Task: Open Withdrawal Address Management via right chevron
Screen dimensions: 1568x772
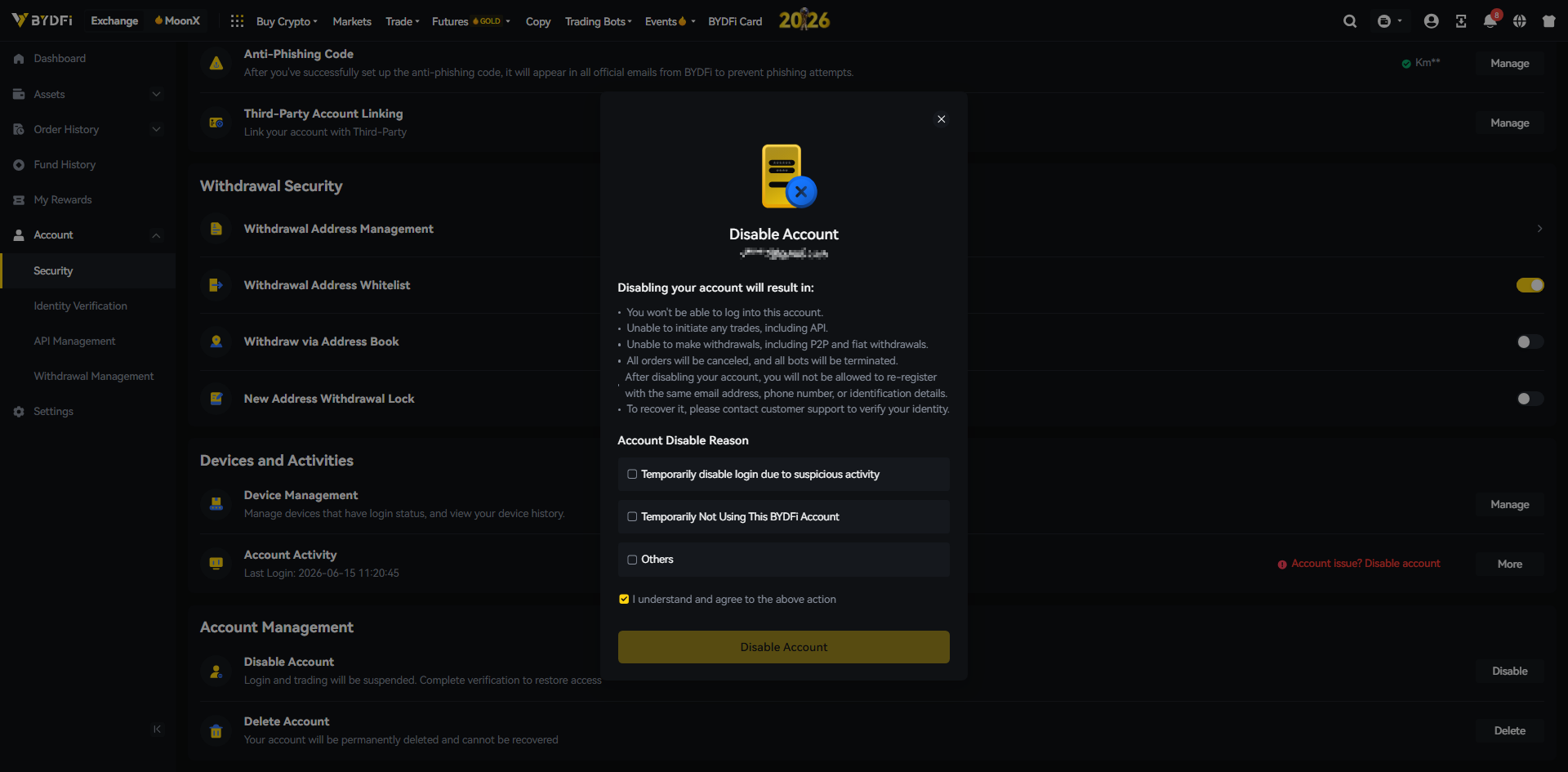Action: (1539, 229)
